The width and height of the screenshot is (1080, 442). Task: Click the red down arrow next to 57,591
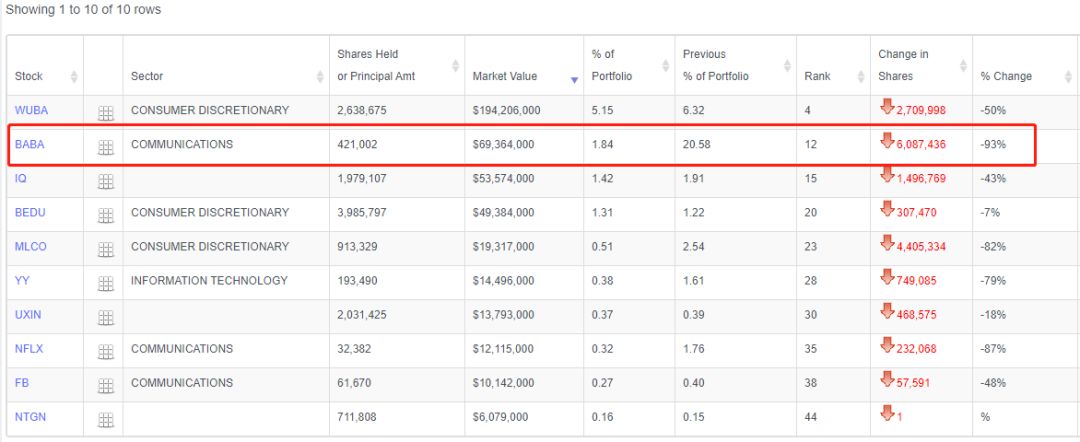886,379
